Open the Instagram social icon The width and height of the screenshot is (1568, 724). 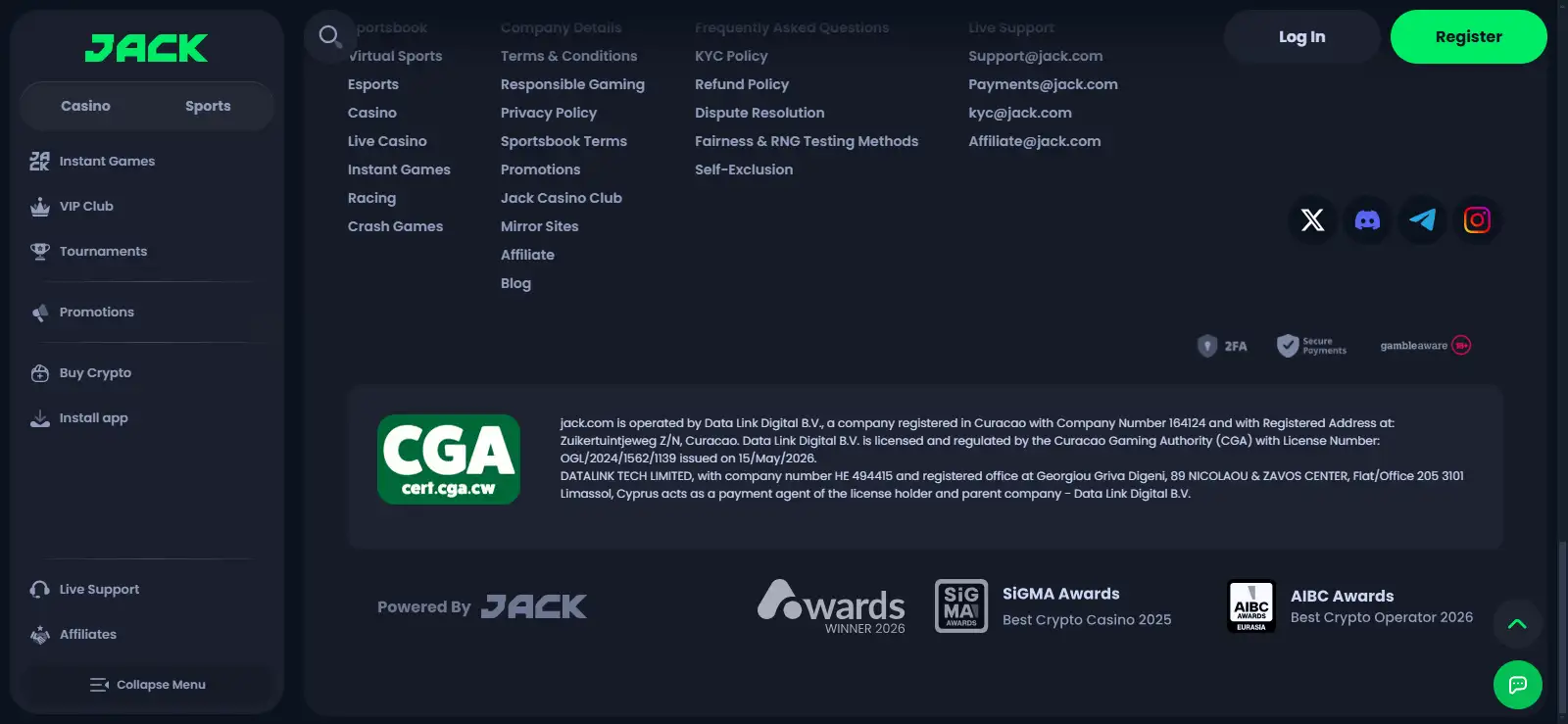[x=1477, y=219]
